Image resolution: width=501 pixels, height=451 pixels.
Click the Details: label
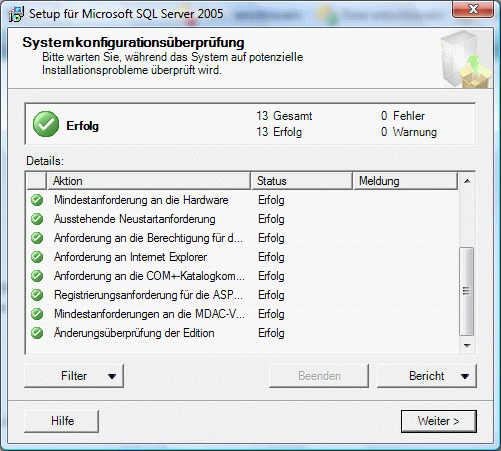point(45,161)
